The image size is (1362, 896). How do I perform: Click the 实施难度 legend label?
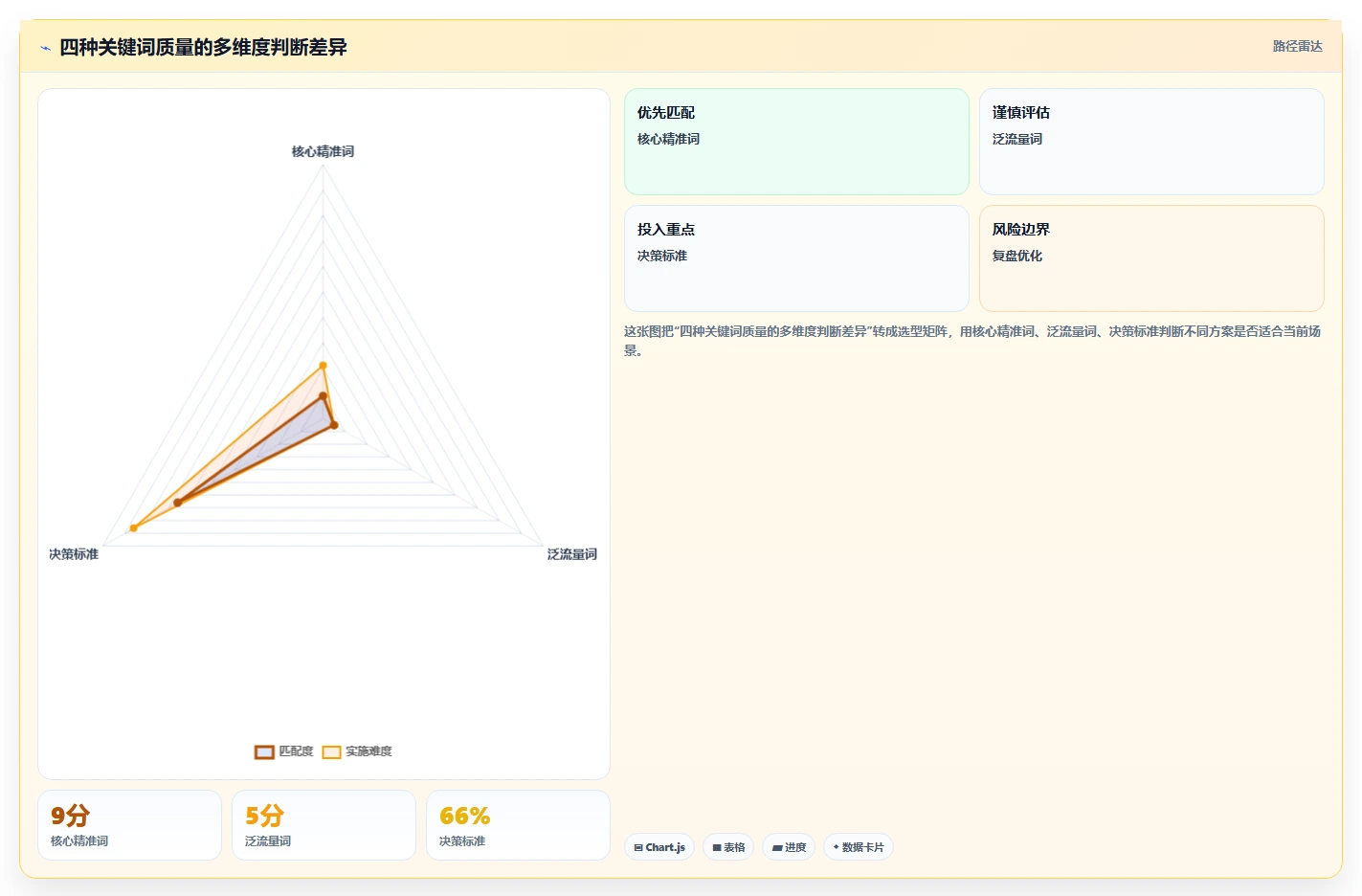pos(368,751)
